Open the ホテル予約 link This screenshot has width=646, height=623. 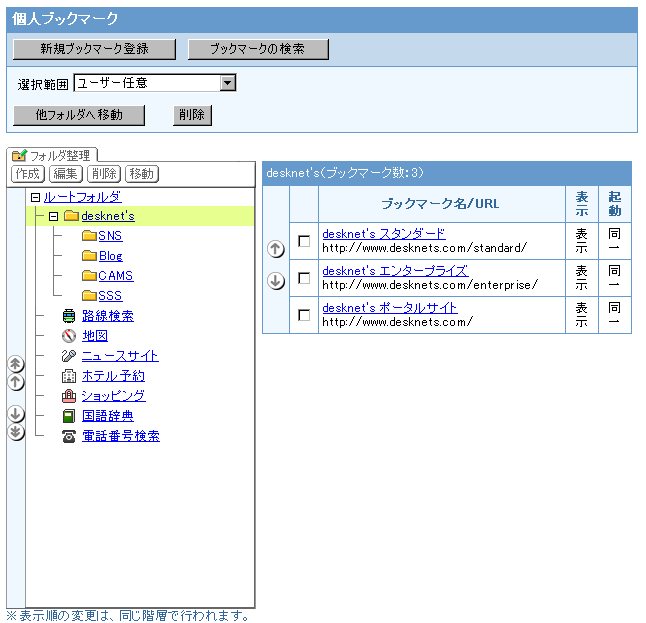tap(113, 376)
